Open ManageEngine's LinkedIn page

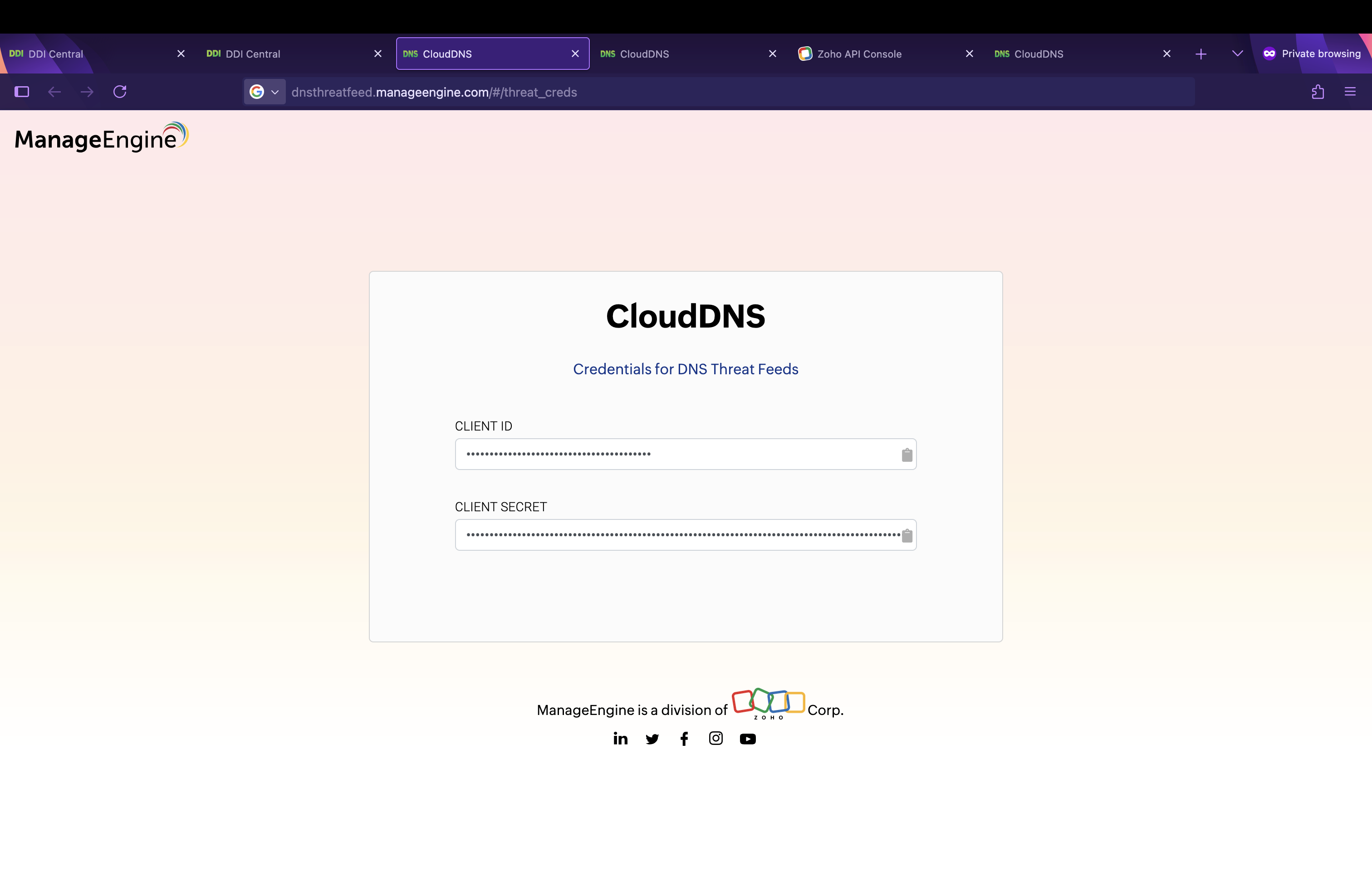[620, 738]
